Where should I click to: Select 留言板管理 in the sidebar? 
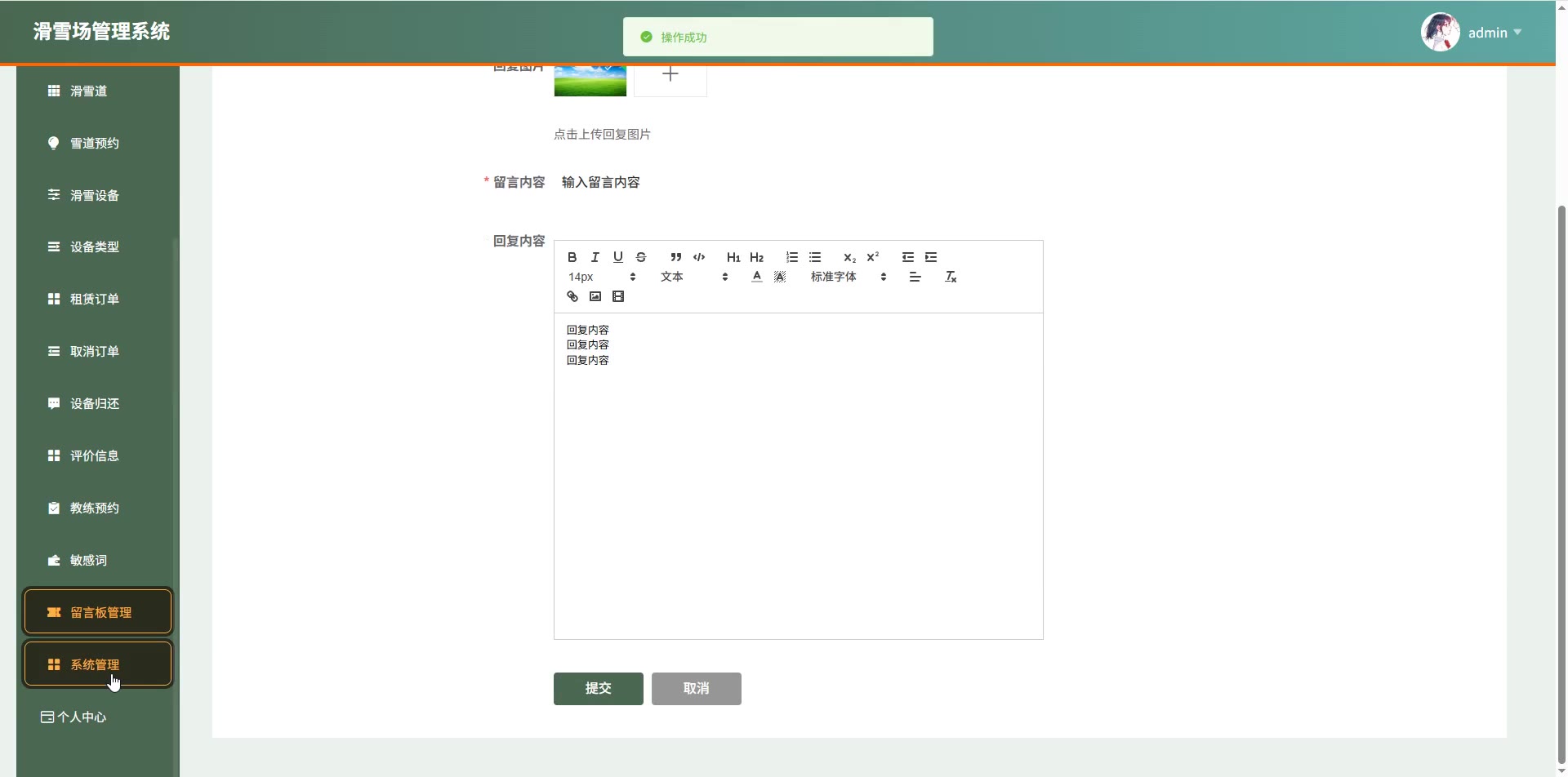click(98, 611)
